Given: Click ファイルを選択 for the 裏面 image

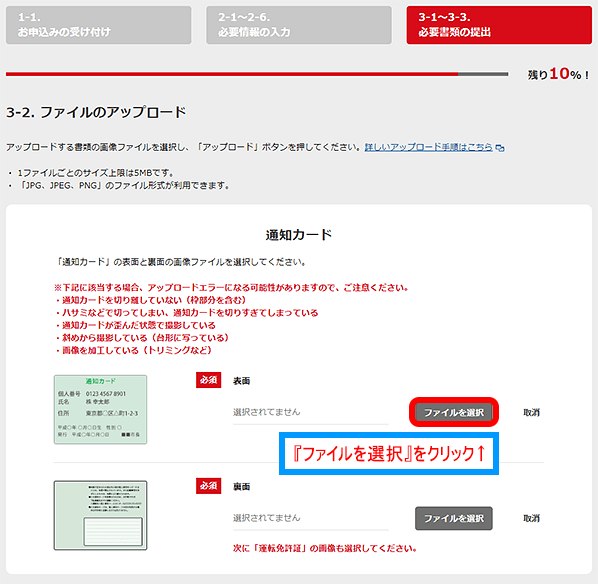Looking at the screenshot, I should pos(454,518).
